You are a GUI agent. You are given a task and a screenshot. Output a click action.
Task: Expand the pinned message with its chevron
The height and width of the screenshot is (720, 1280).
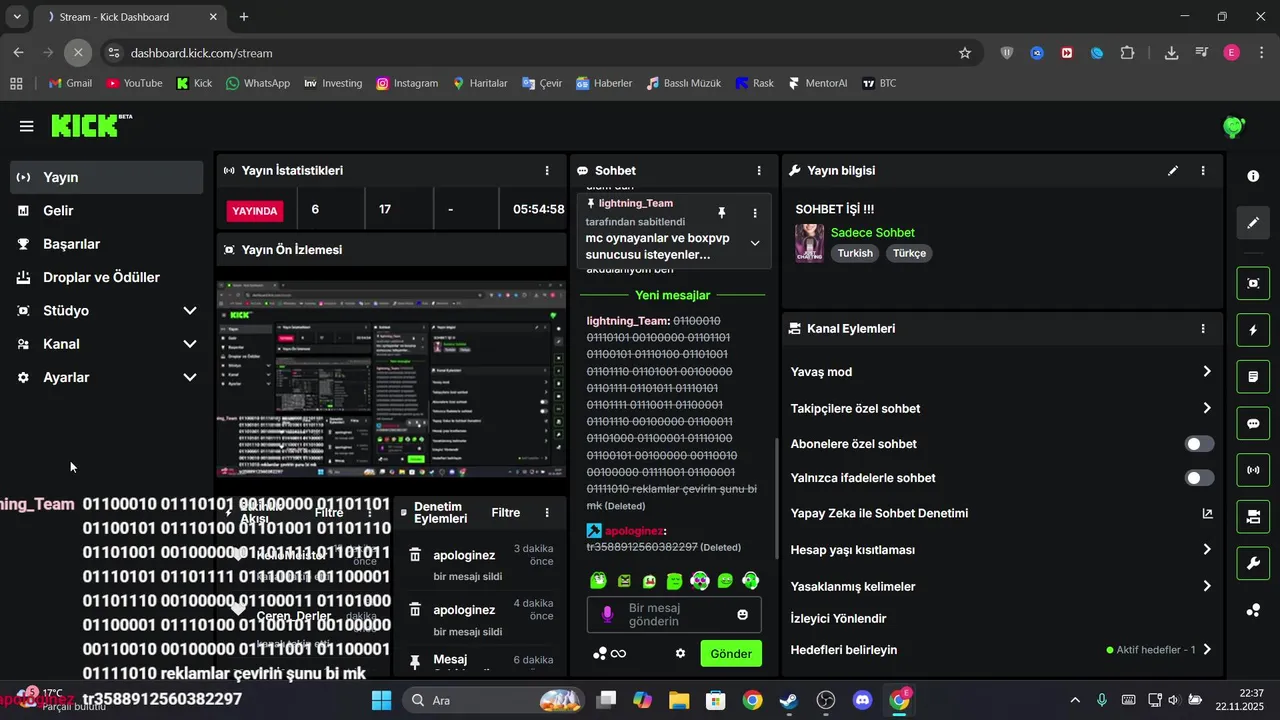pos(755,243)
